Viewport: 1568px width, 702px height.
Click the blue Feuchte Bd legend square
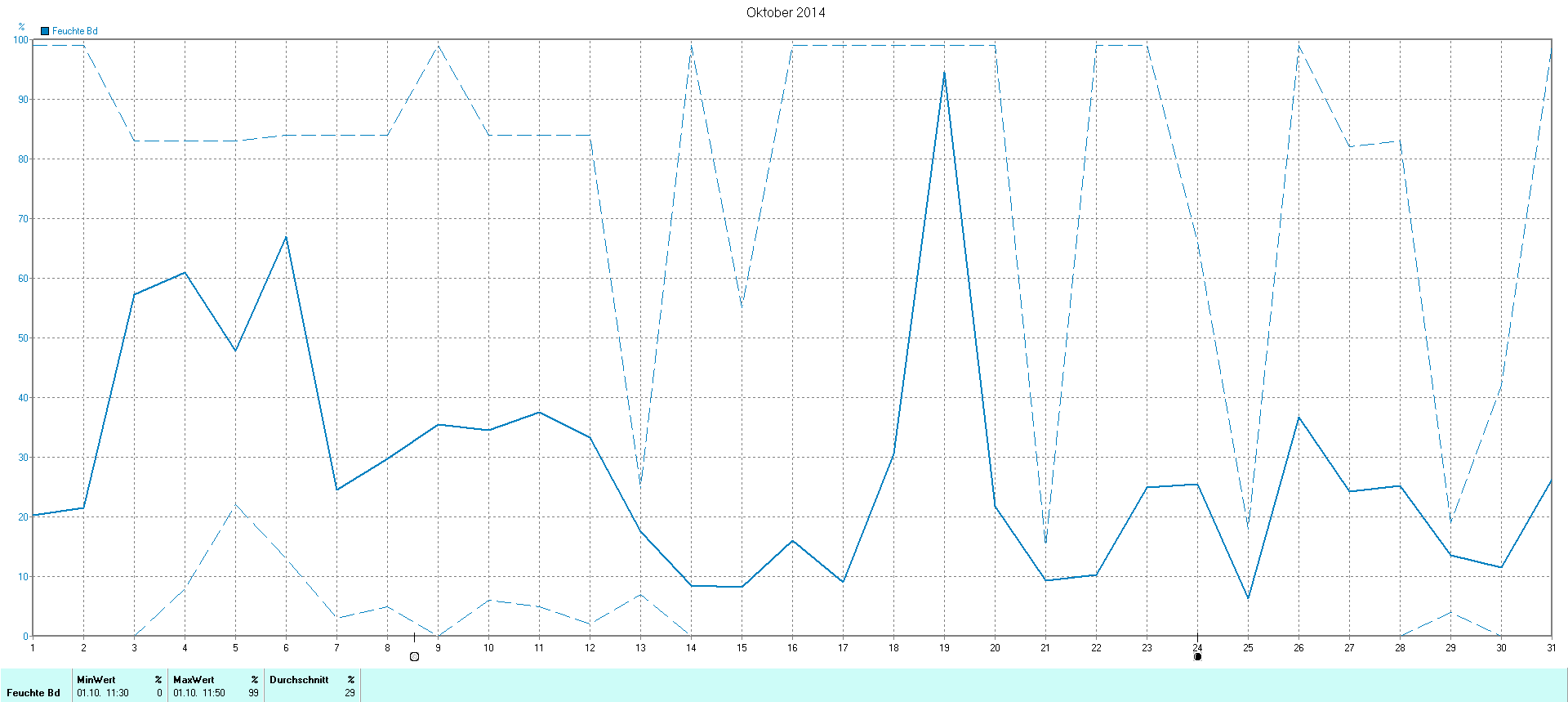45,31
